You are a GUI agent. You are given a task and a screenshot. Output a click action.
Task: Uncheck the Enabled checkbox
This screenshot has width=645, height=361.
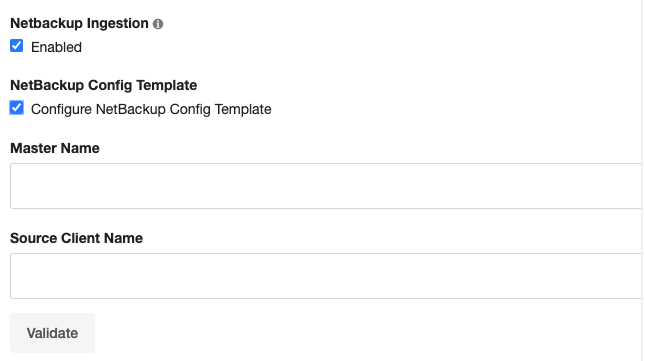pos(16,46)
